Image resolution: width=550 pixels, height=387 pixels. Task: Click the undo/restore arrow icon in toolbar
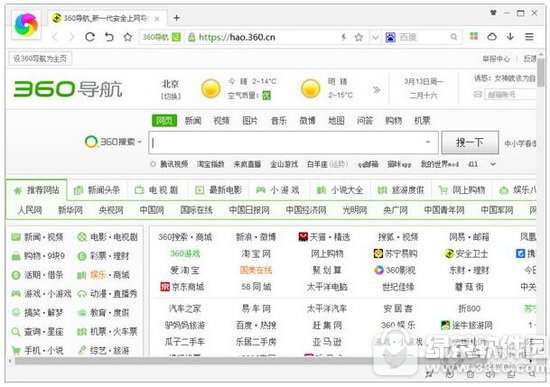pyautogui.click(x=109, y=37)
